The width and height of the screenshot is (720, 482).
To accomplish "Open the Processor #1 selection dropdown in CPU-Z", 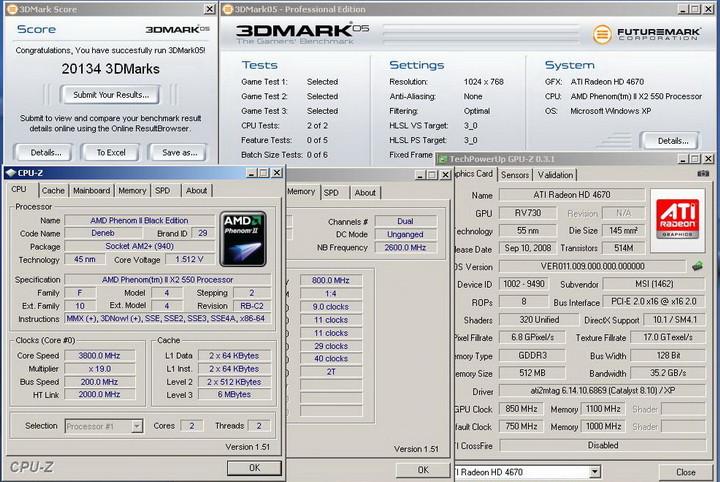I will coord(136,426).
